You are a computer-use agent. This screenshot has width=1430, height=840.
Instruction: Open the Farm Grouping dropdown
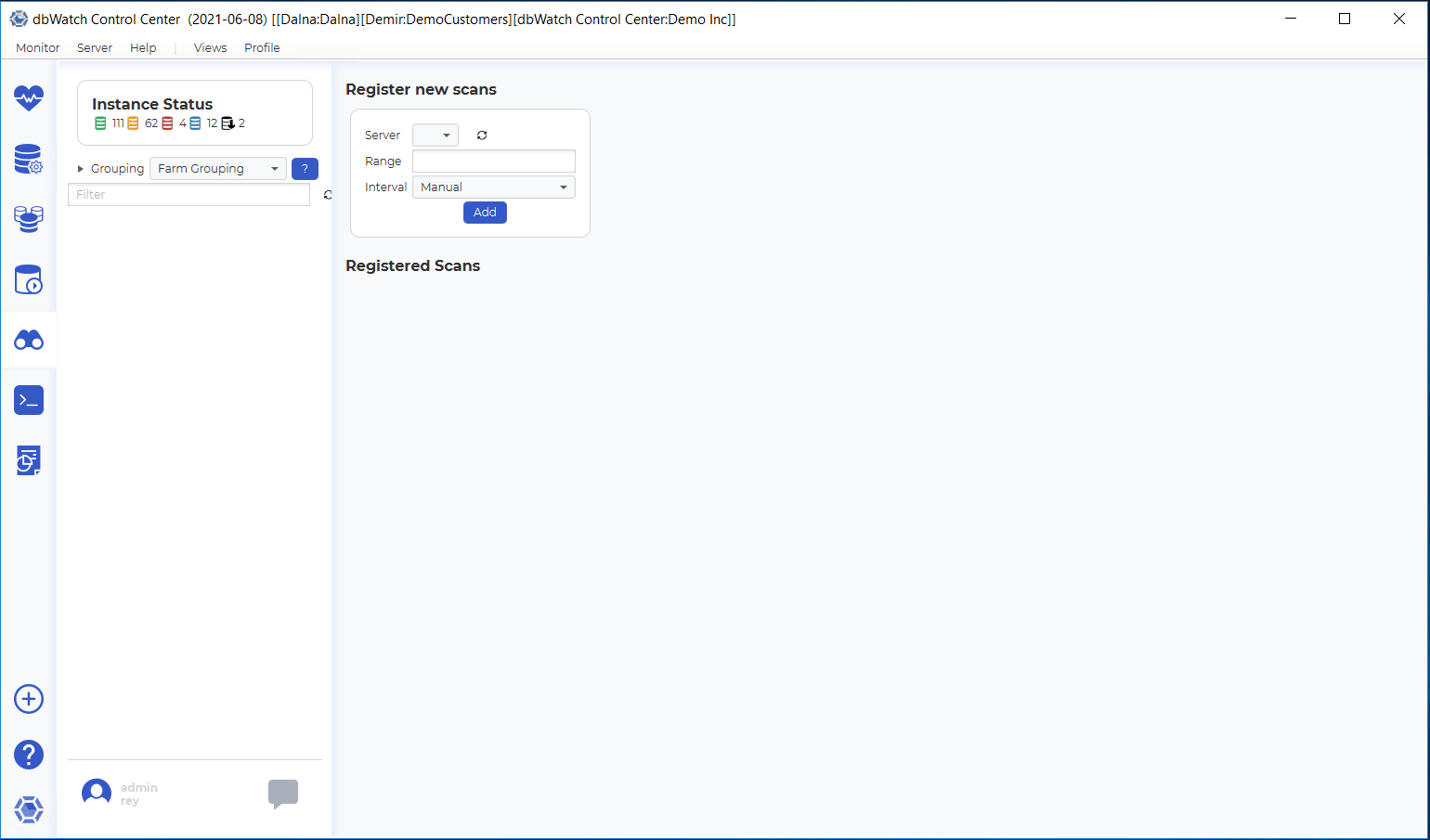[x=217, y=169]
